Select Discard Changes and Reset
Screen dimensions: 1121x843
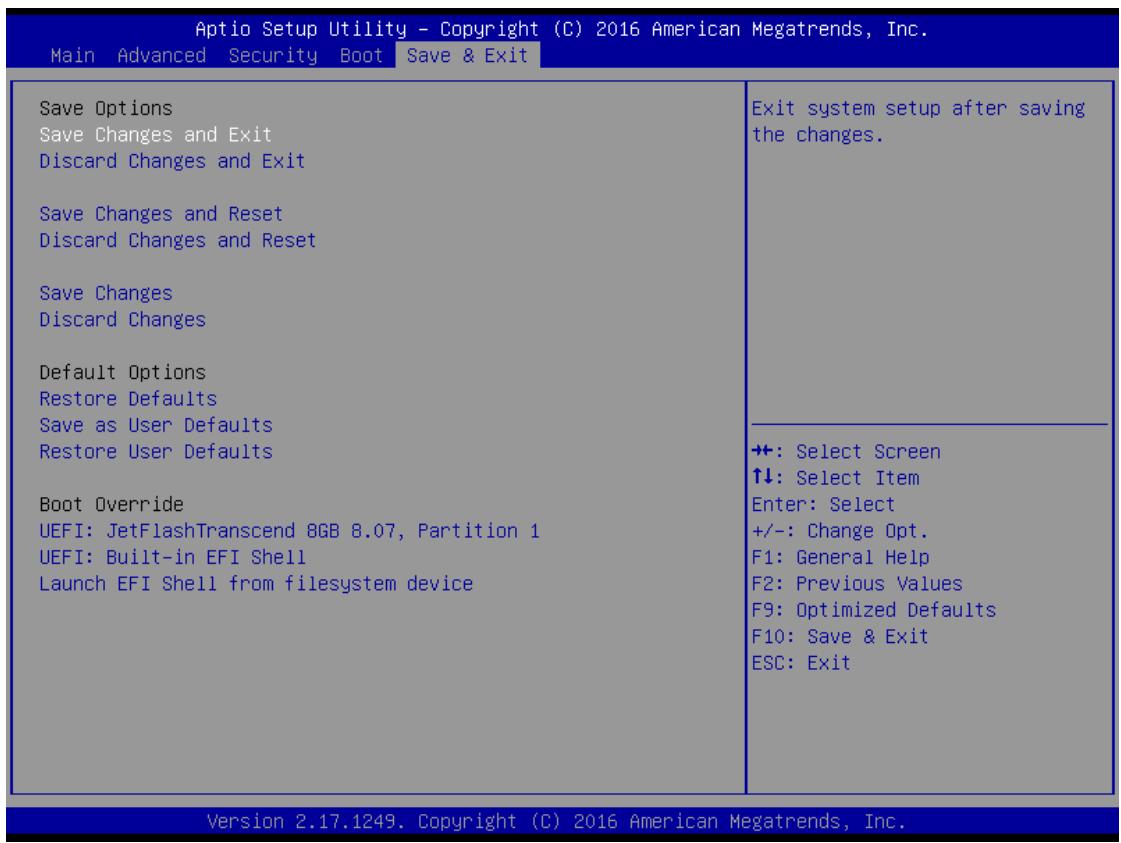177,240
